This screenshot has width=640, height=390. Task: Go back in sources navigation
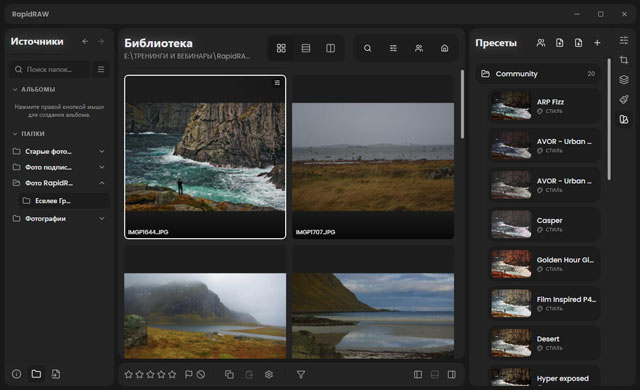pyautogui.click(x=85, y=42)
